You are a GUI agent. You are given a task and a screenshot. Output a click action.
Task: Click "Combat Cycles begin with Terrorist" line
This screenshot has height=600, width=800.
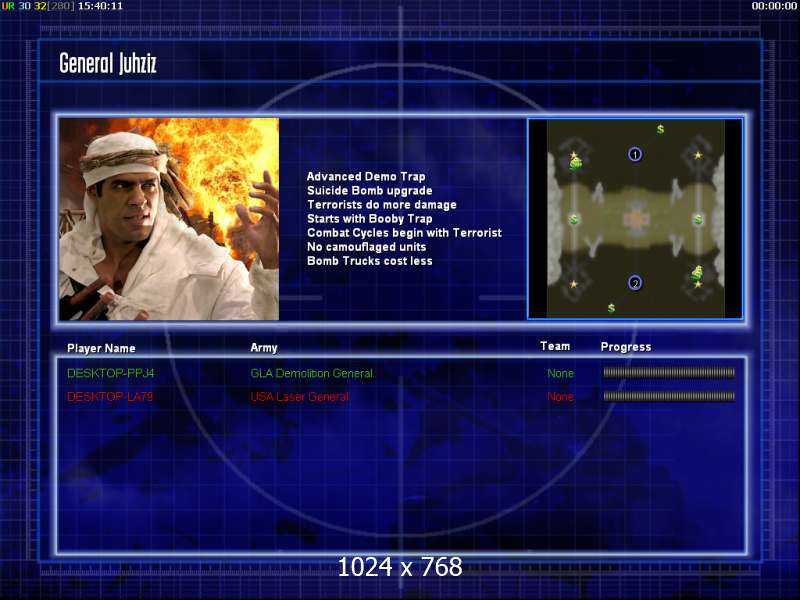(404, 233)
